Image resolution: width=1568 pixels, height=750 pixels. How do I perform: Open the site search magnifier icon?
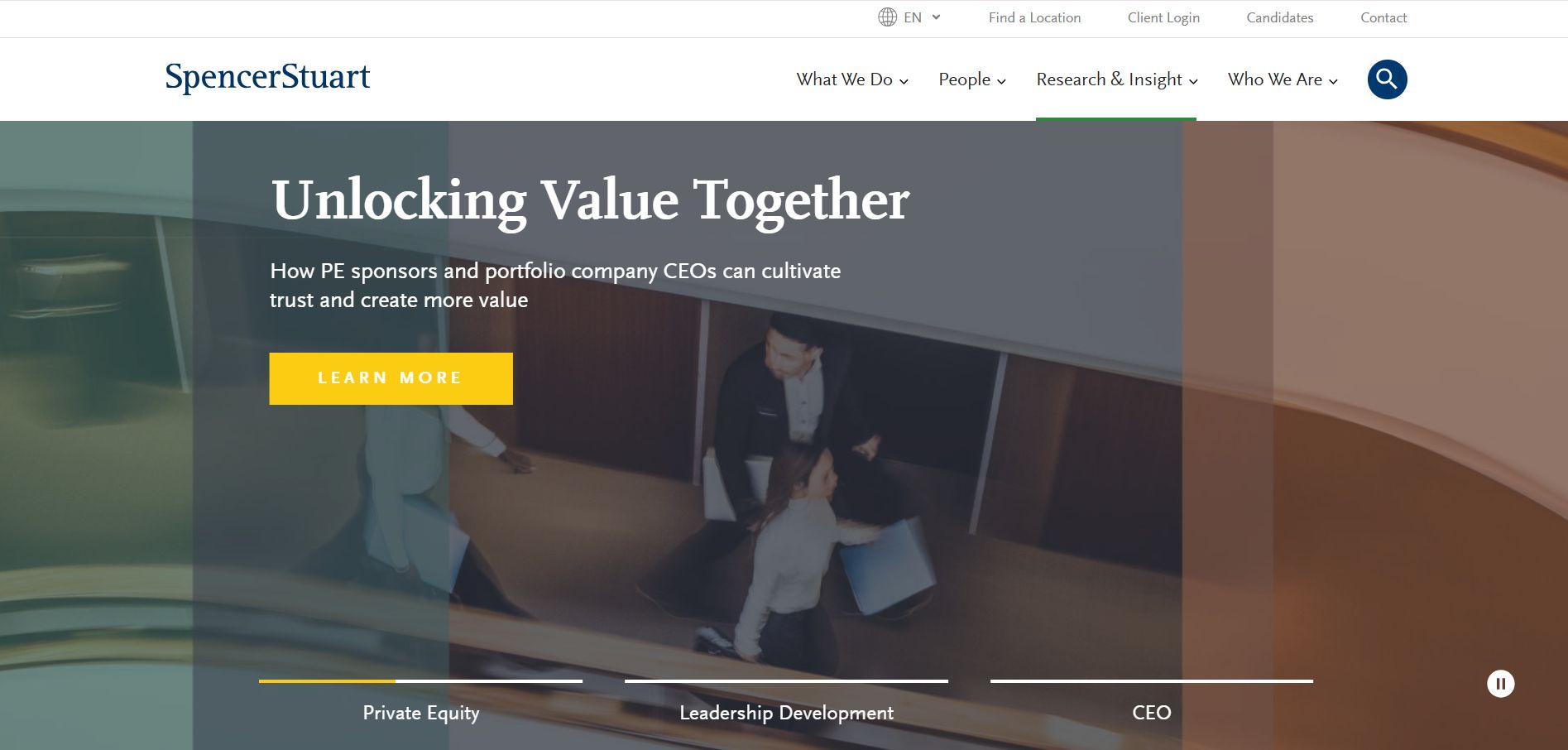click(1387, 79)
